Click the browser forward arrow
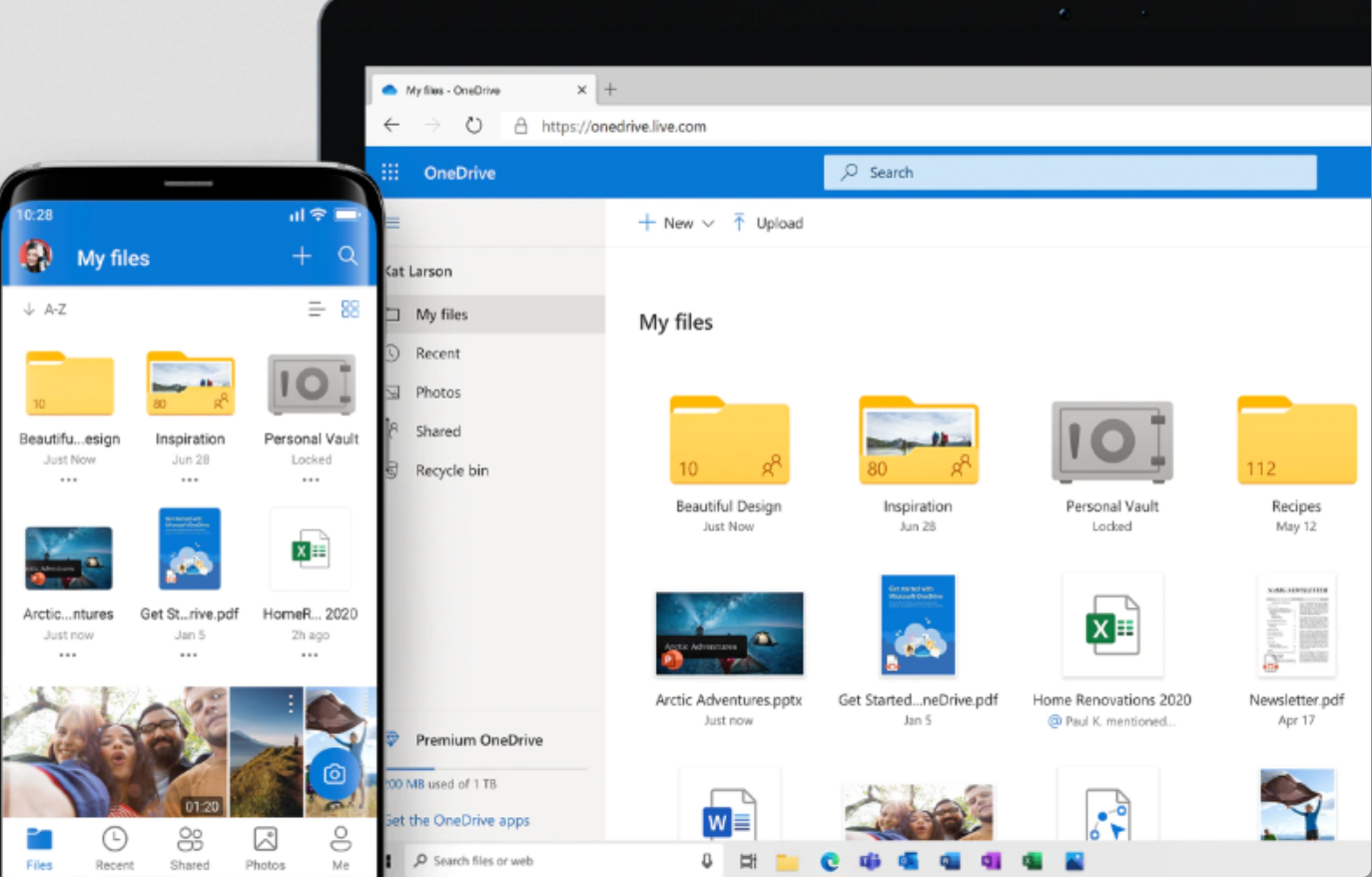 point(432,125)
